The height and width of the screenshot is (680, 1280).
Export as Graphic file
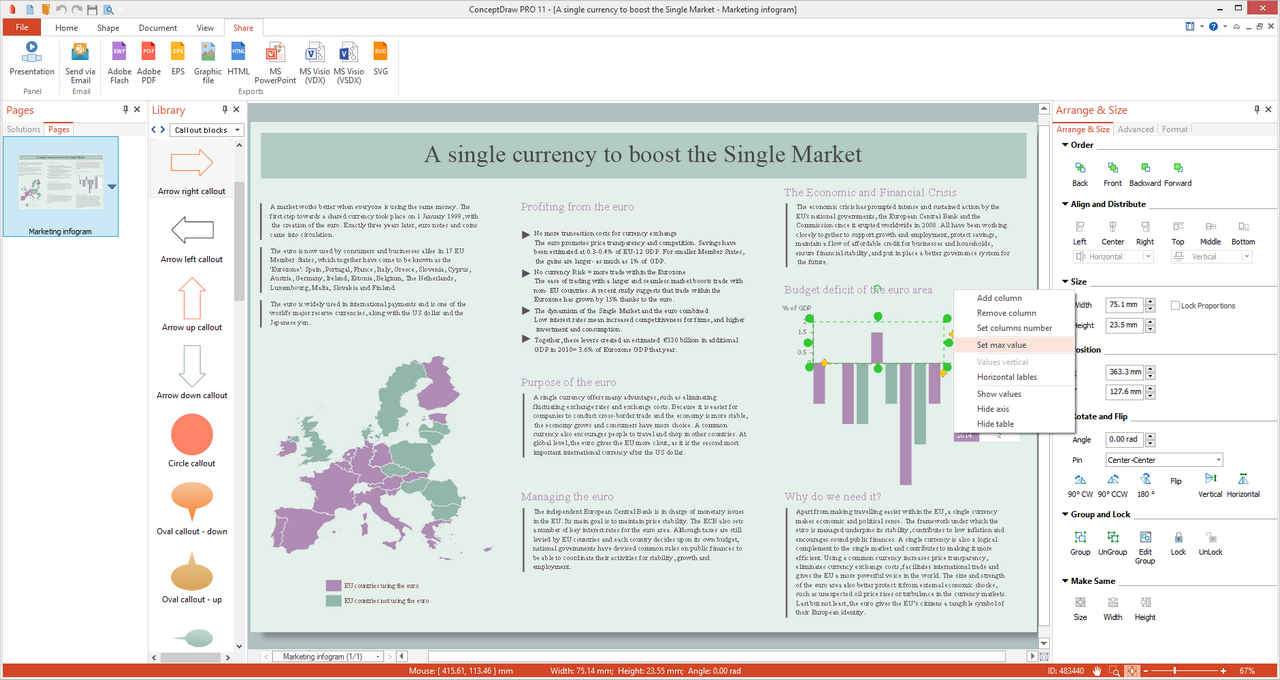pos(208,61)
